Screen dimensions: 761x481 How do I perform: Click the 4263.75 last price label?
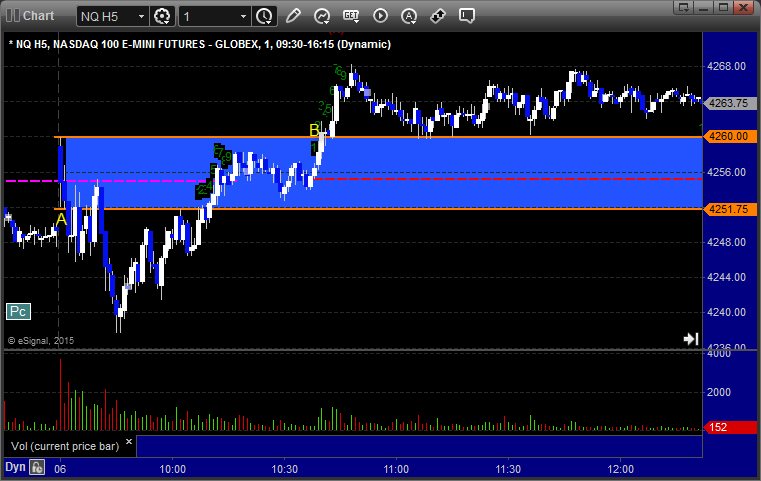click(729, 103)
